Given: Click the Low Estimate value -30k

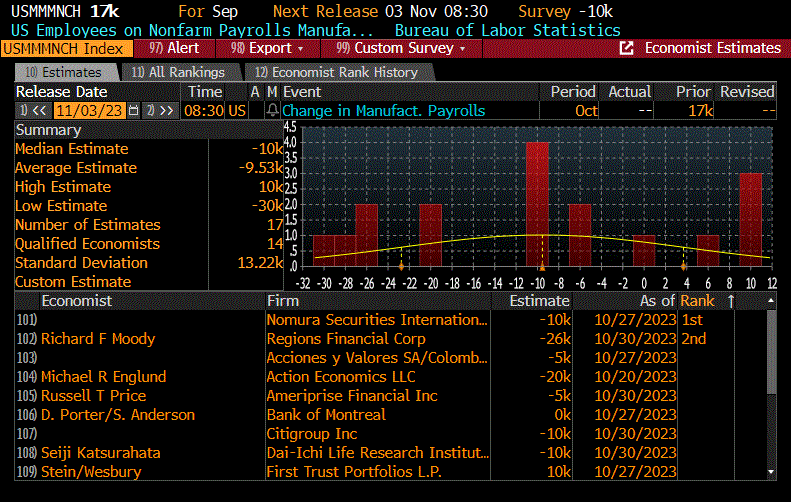Looking at the screenshot, I should click(267, 206).
